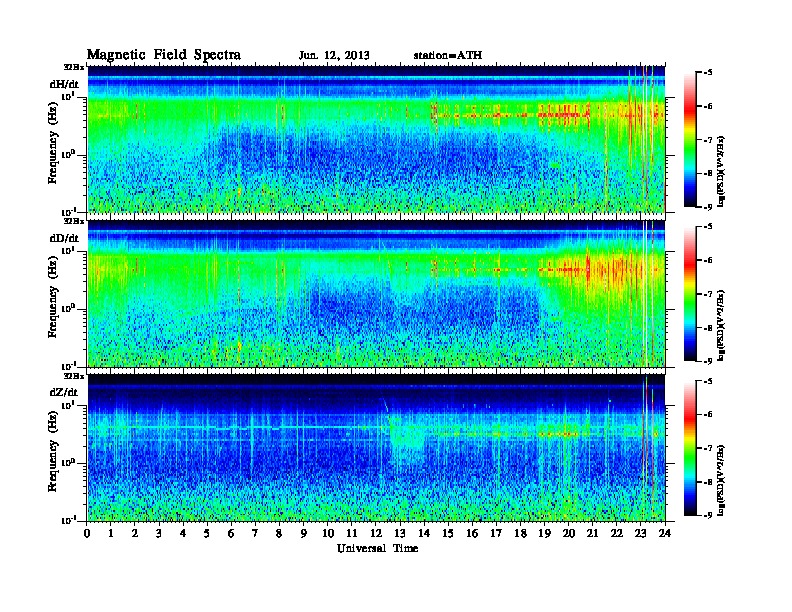The height and width of the screenshot is (612, 792).
Task: Click the date 'Jun. 12, 2013'
Action: point(334,55)
